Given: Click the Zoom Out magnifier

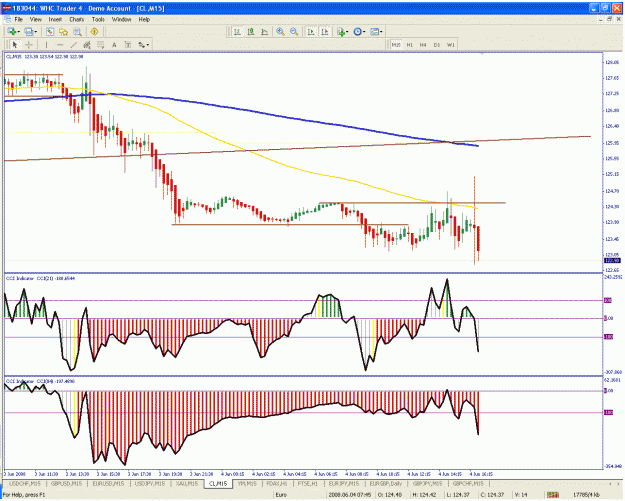Looking at the screenshot, I should click(x=294, y=31).
